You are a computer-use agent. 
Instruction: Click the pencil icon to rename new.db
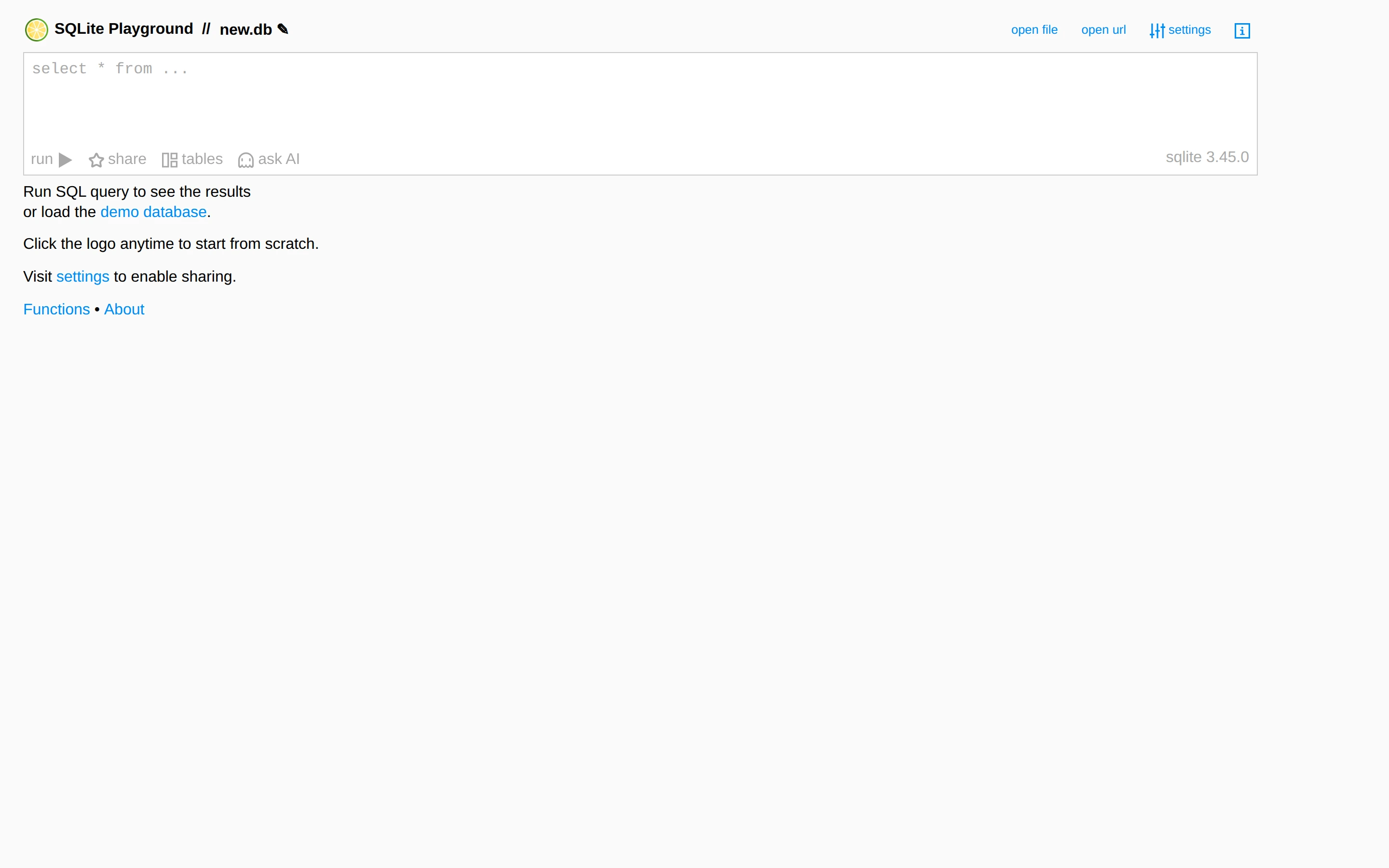click(x=283, y=29)
